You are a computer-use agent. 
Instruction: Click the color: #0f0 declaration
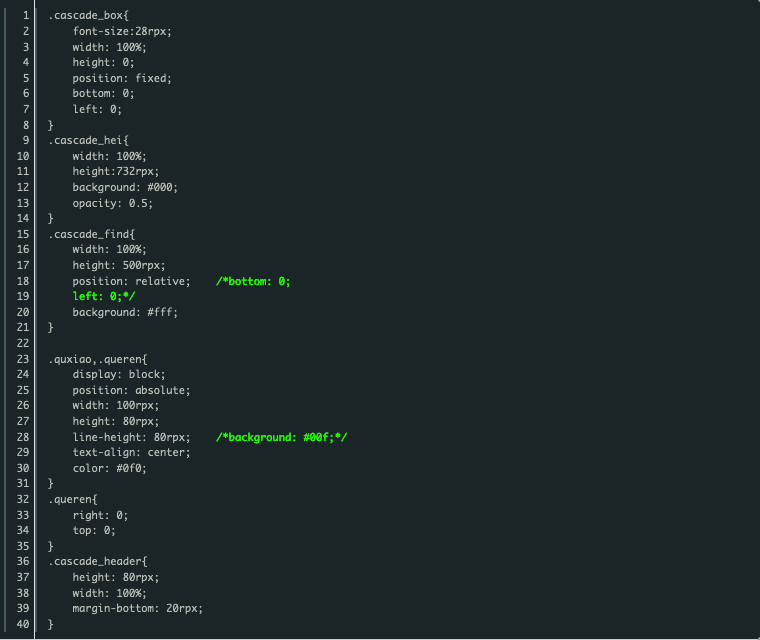[x=109, y=468]
